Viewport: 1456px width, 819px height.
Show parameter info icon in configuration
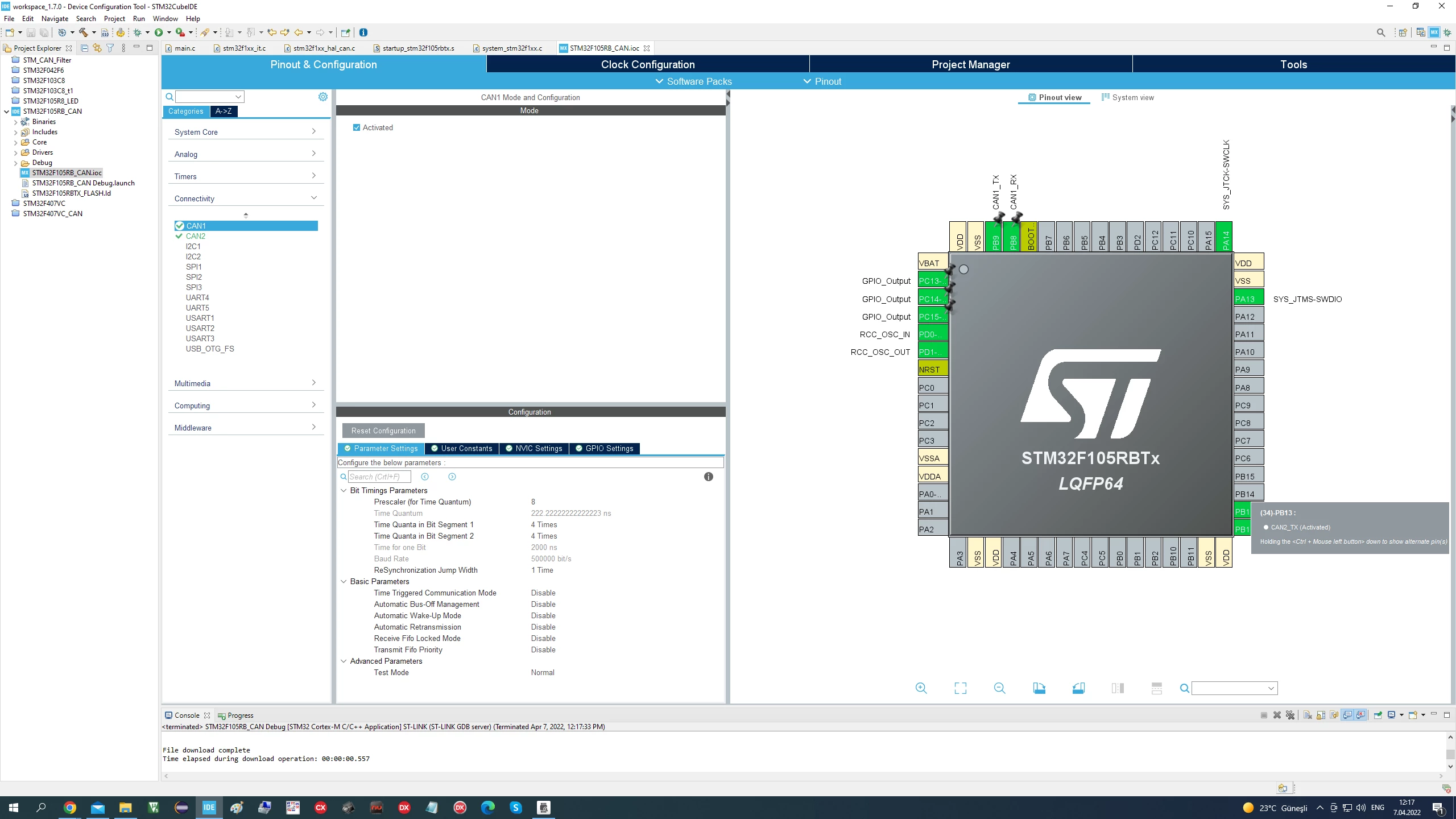click(708, 477)
